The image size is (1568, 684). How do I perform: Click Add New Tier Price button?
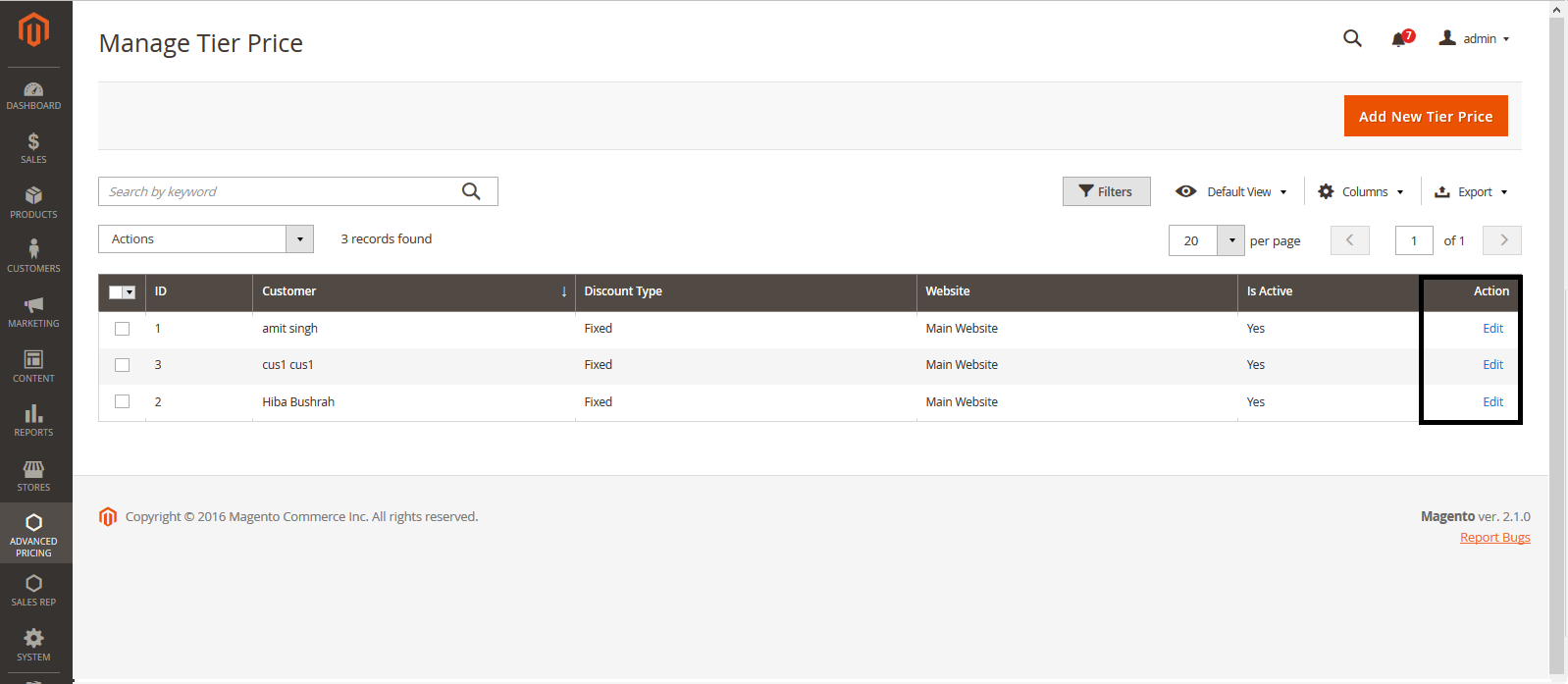point(1425,117)
